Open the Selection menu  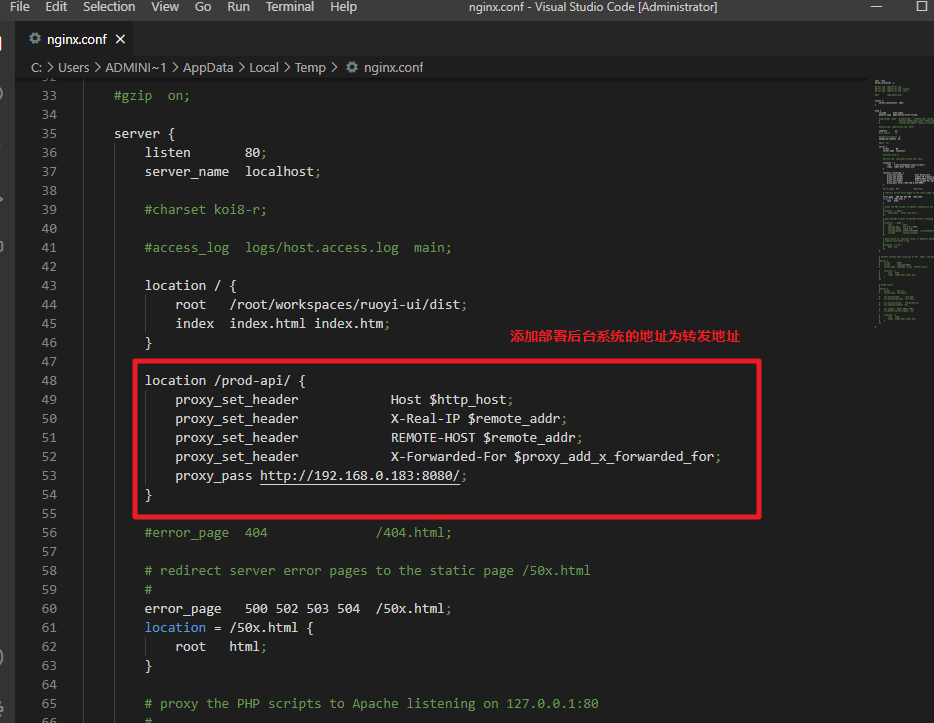click(x=109, y=7)
